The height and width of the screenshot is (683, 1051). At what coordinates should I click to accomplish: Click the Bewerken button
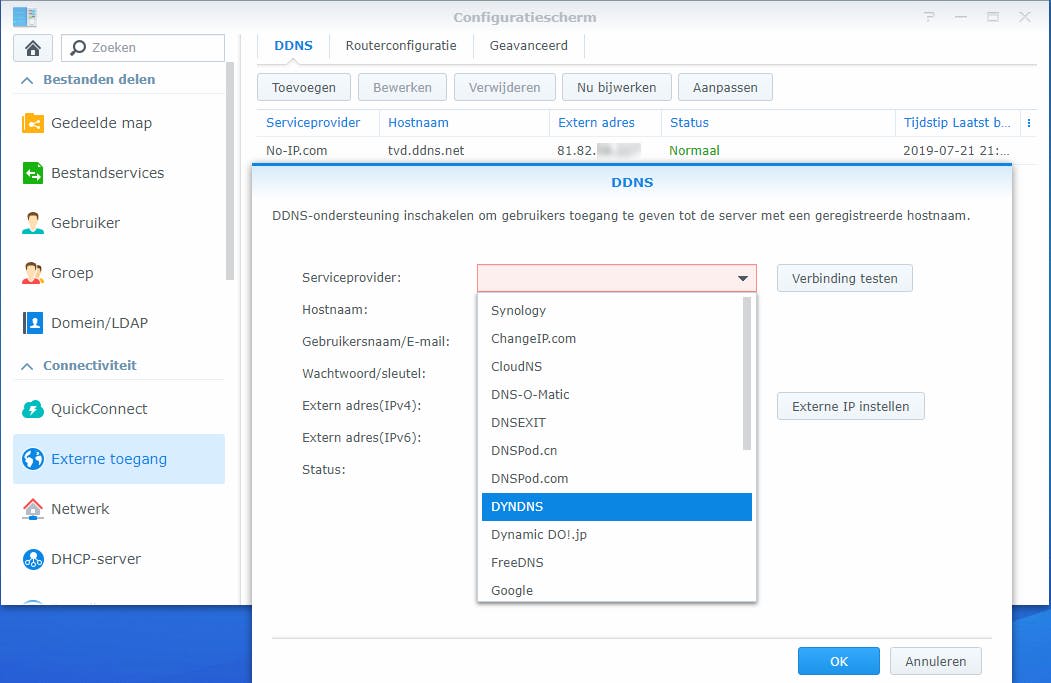[402, 88]
